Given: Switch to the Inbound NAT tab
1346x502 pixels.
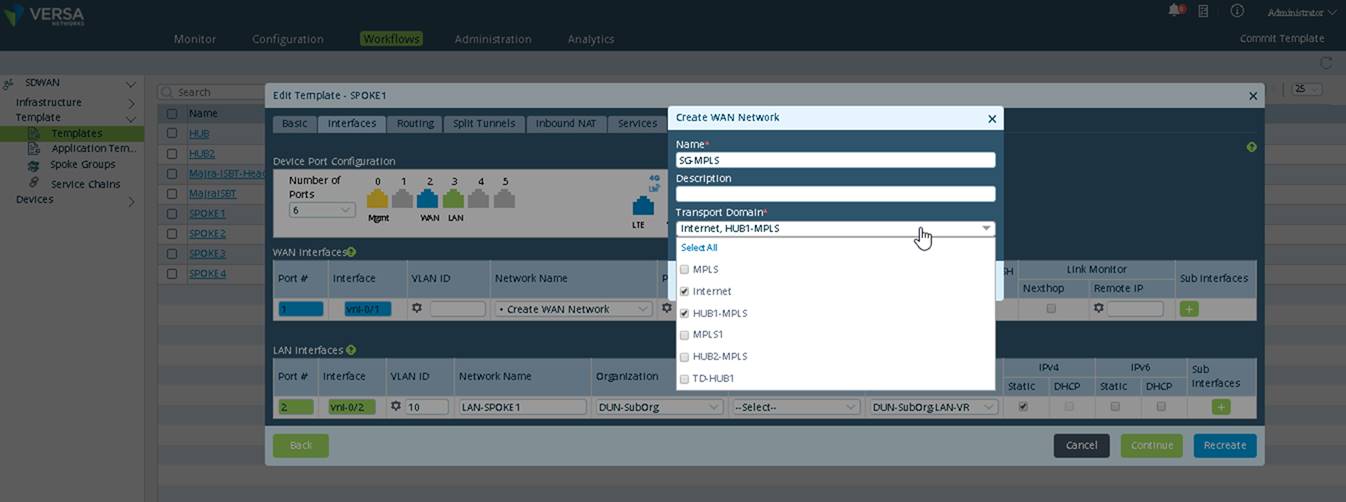Looking at the screenshot, I should click(x=566, y=123).
